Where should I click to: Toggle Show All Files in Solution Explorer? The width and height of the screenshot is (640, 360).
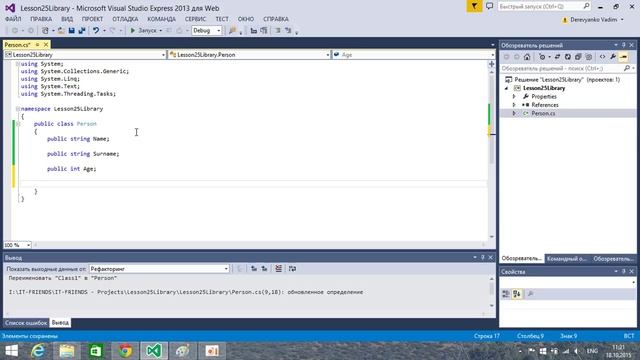[589, 57]
